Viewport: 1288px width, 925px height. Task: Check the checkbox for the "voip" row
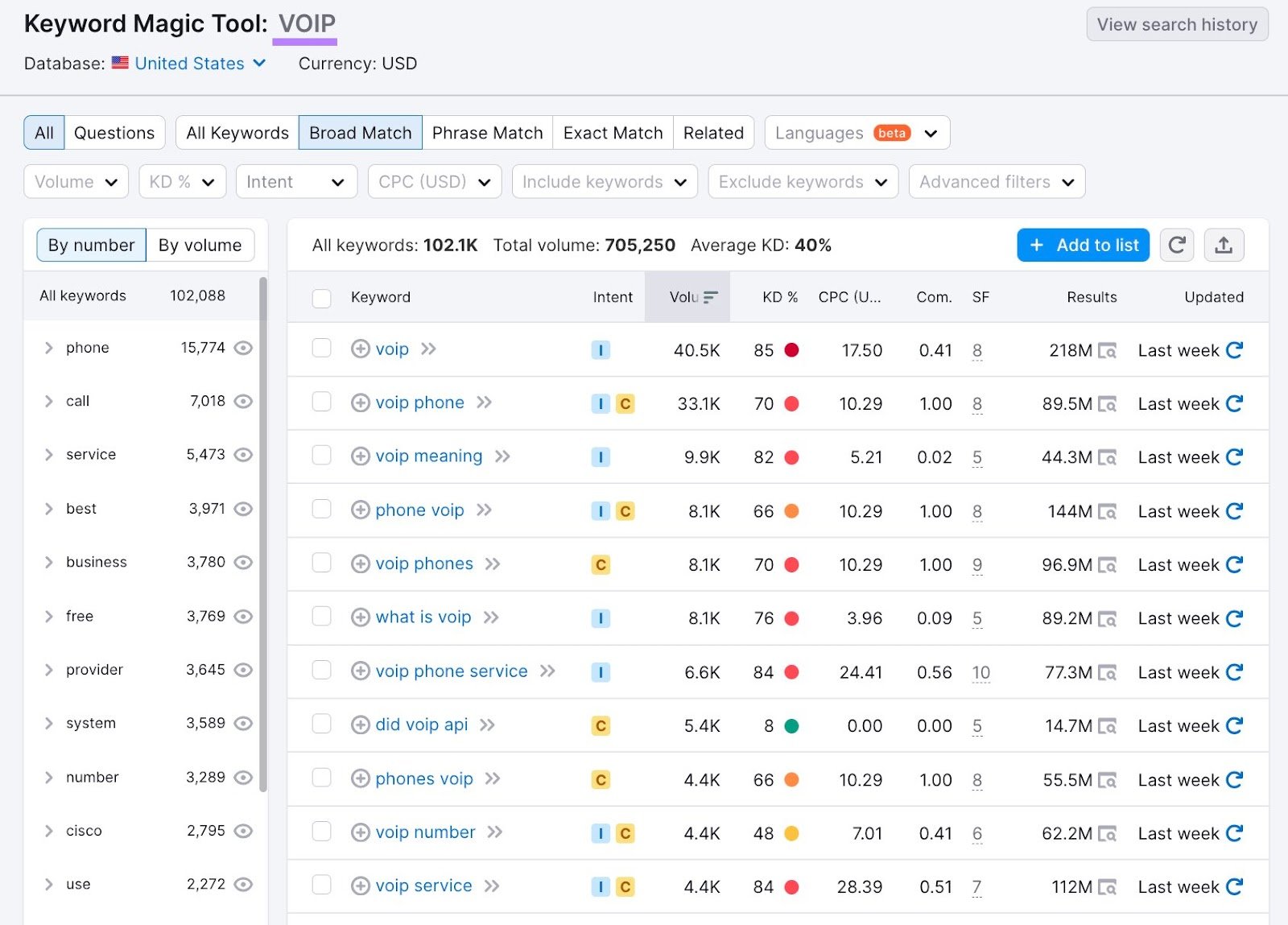click(x=321, y=349)
